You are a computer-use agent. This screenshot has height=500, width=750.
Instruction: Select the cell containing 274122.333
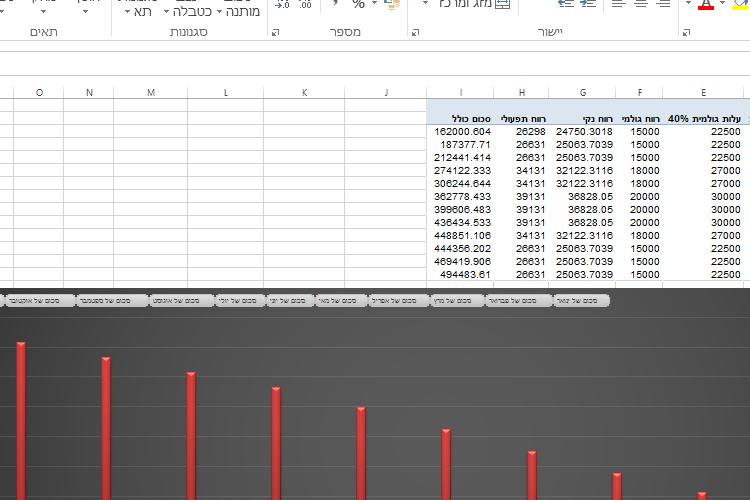(460, 170)
